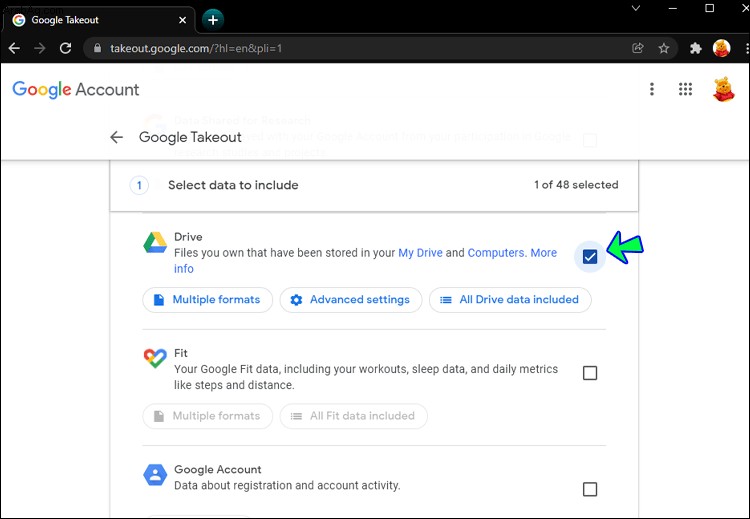Open the Google account avatar
This screenshot has width=750, height=519.
pyautogui.click(x=723, y=89)
